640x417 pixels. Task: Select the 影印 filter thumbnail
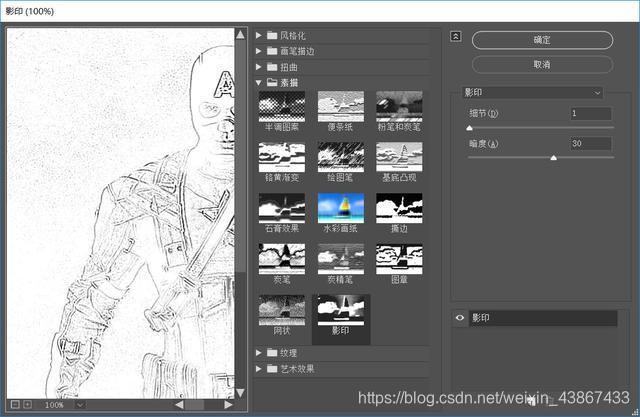point(341,311)
